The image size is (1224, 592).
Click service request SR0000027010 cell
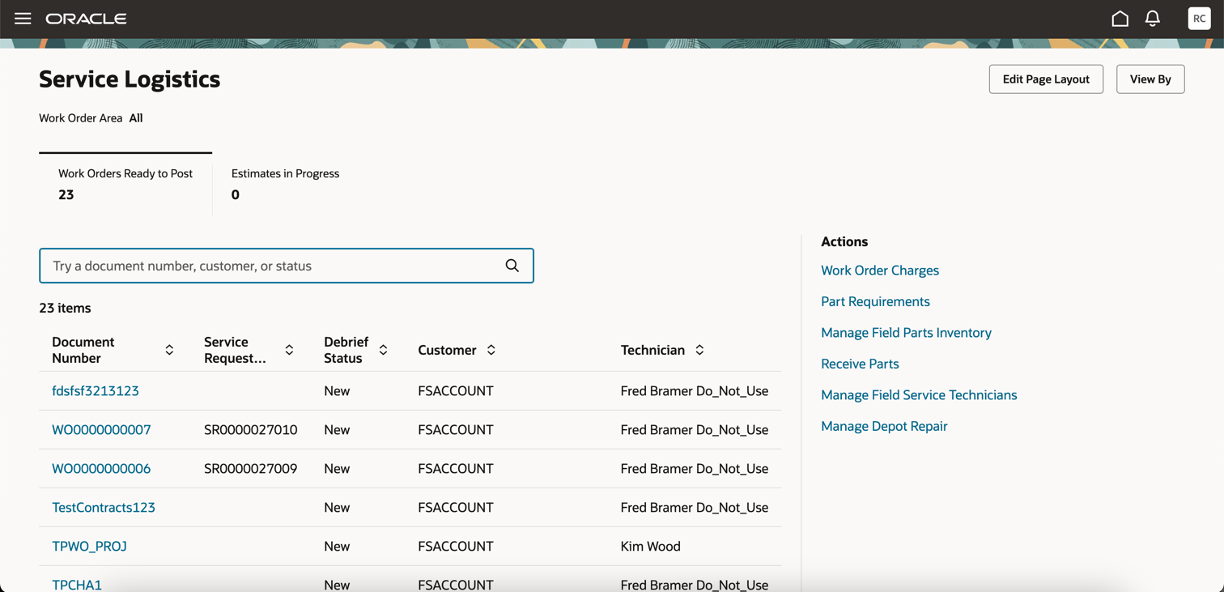[250, 430]
